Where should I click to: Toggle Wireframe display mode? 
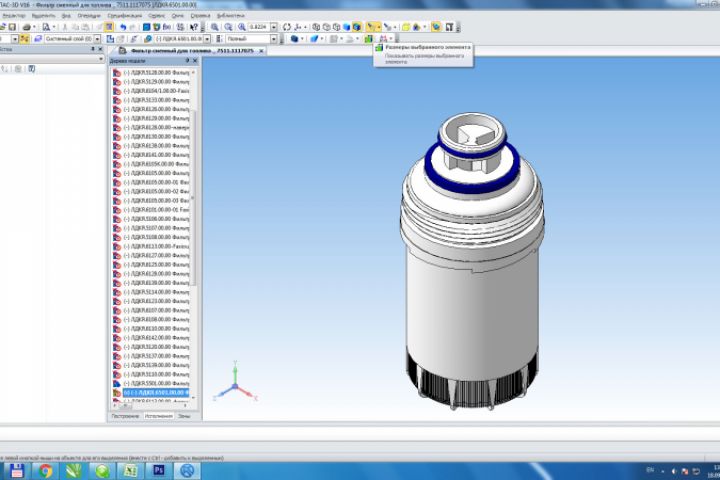(316, 27)
